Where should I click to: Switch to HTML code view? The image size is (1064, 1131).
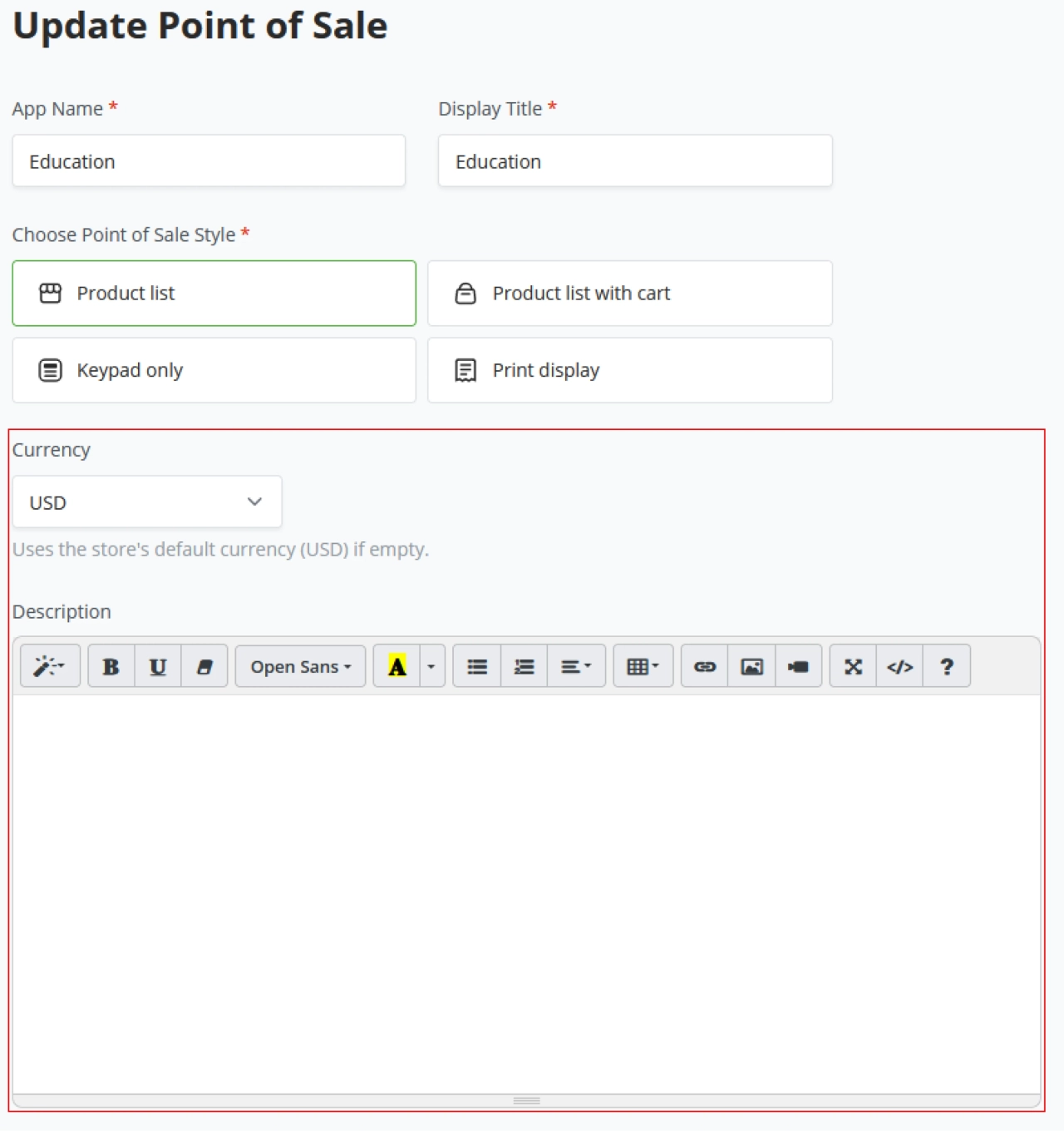(x=899, y=667)
